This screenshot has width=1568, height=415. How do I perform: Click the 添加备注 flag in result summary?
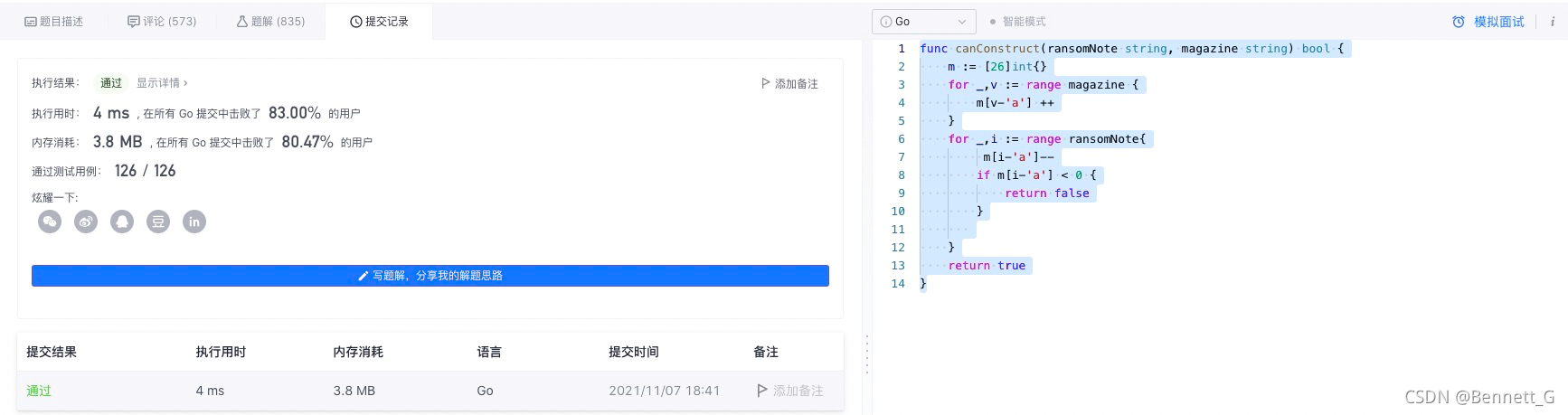point(789,83)
